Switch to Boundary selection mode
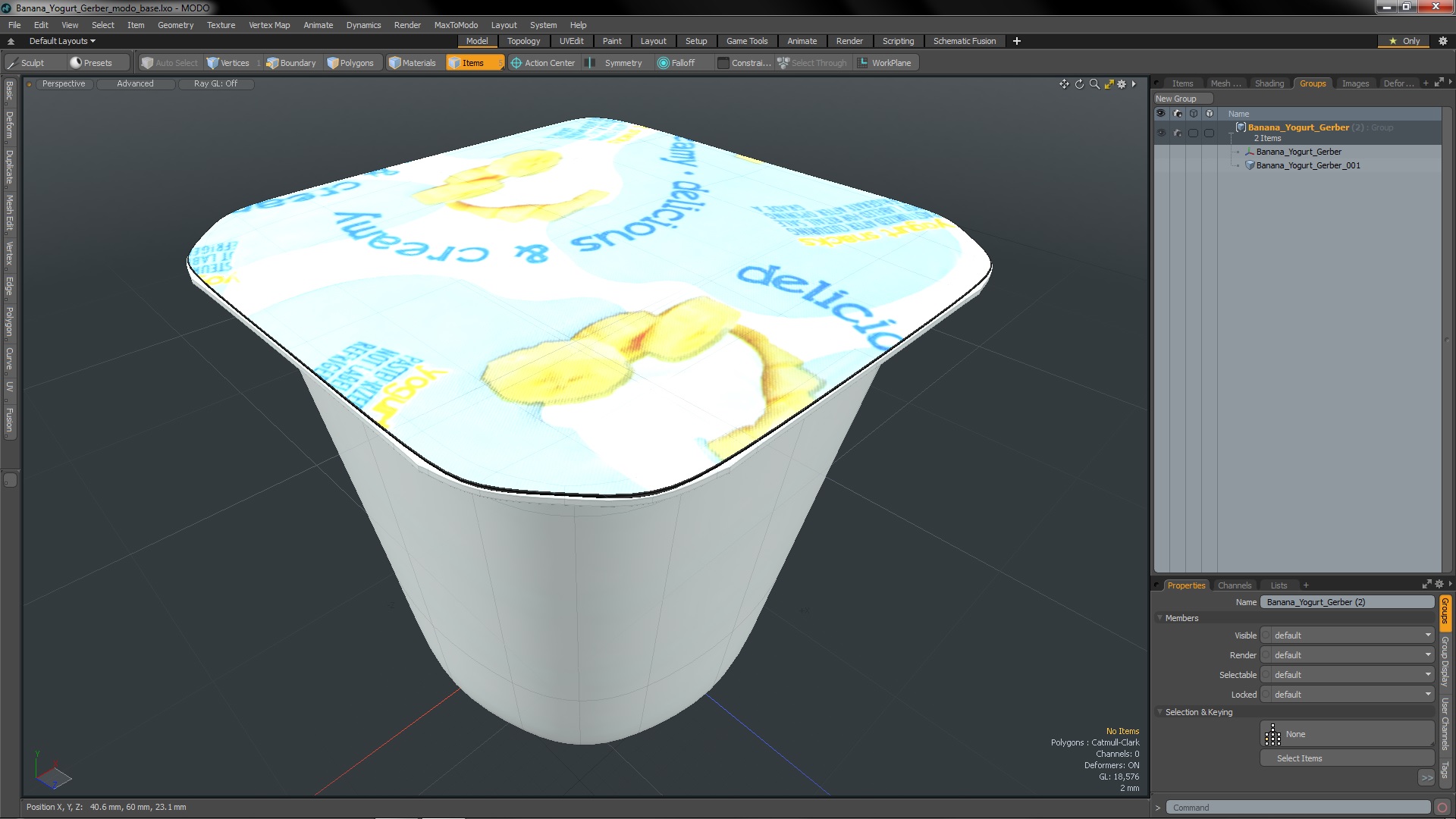The image size is (1456, 819). coord(291,63)
